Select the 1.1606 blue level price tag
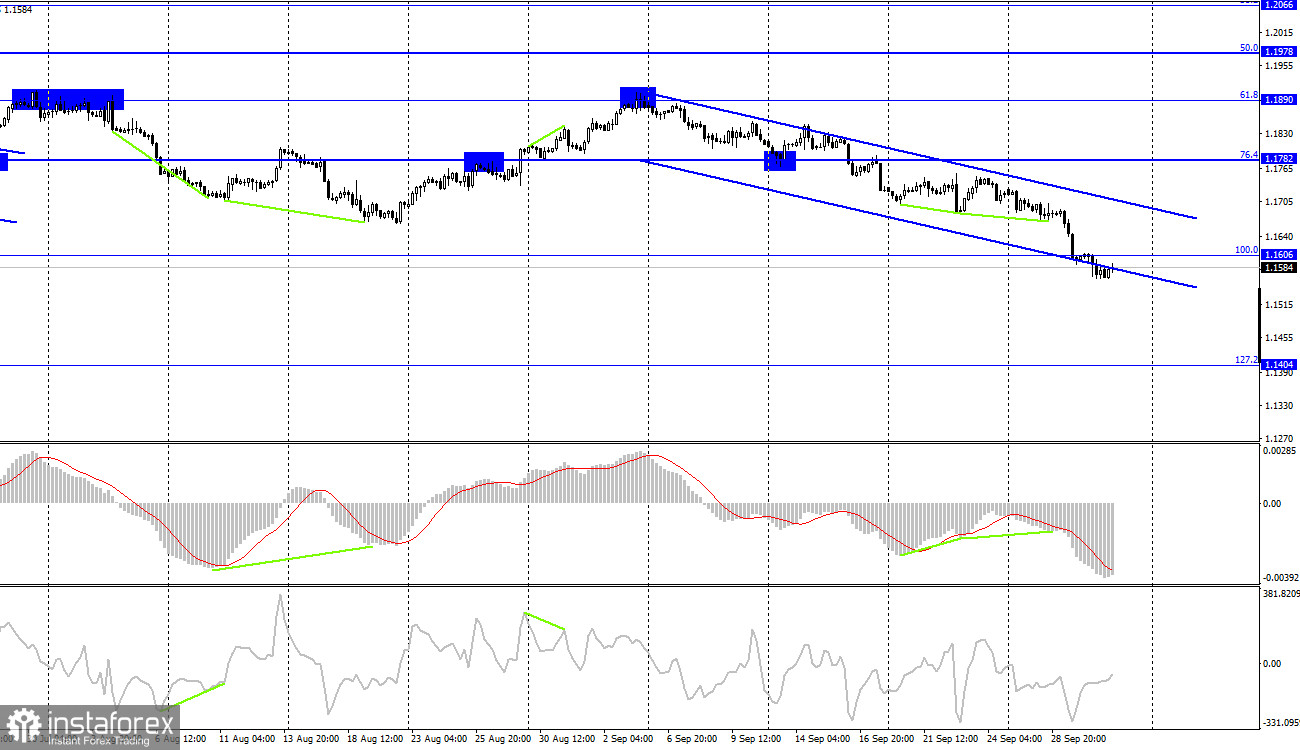This screenshot has height=750, width=1300. click(1280, 256)
